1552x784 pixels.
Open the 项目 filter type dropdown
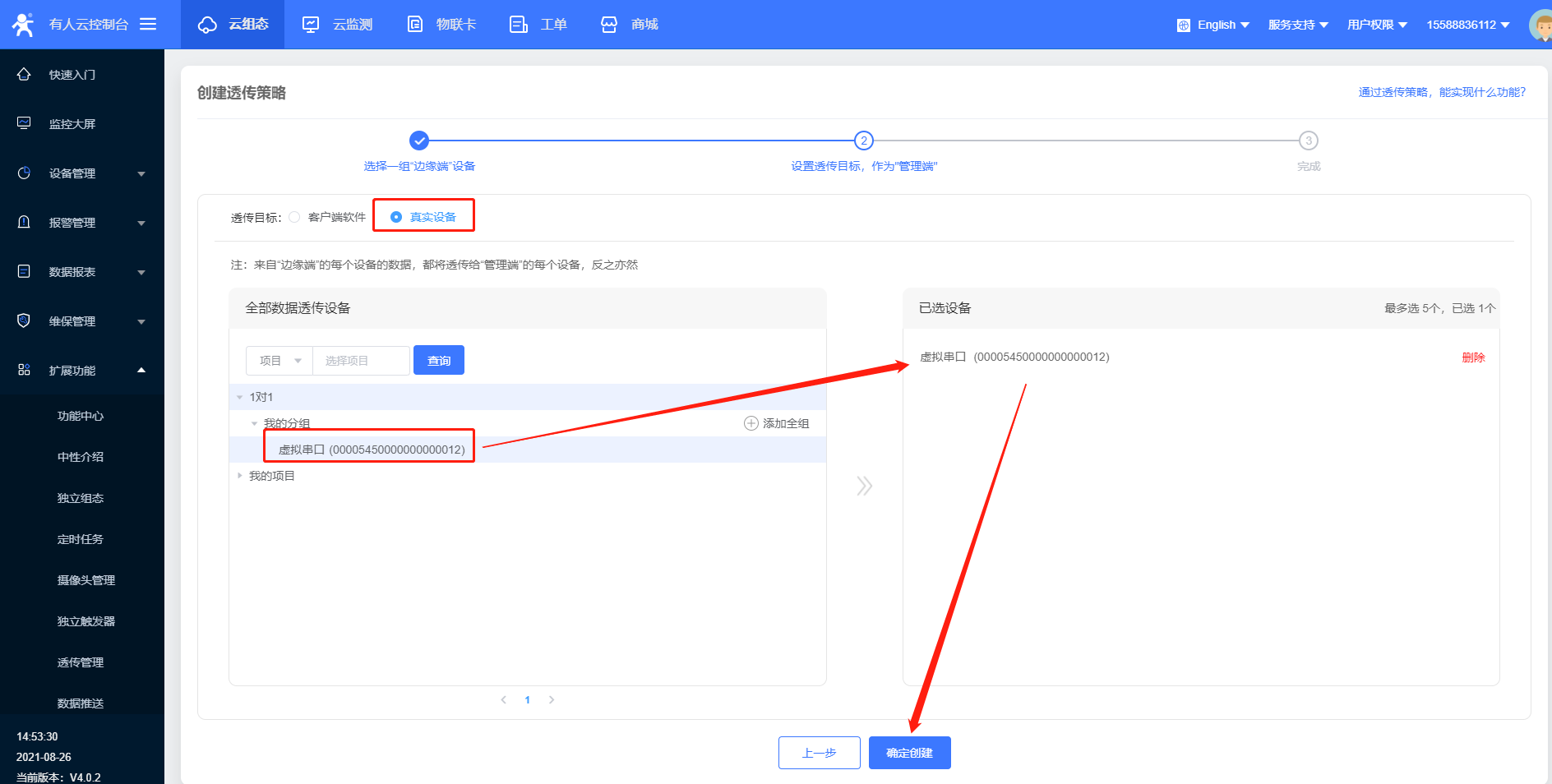coord(279,361)
